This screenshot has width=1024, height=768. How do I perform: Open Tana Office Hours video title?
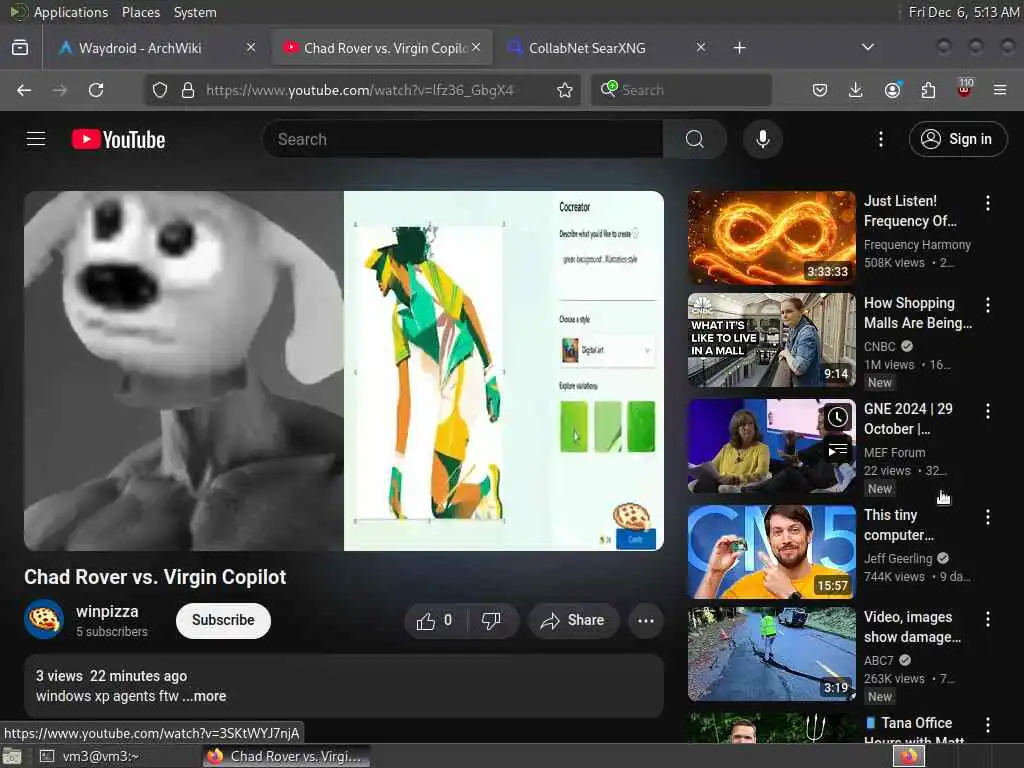916,731
